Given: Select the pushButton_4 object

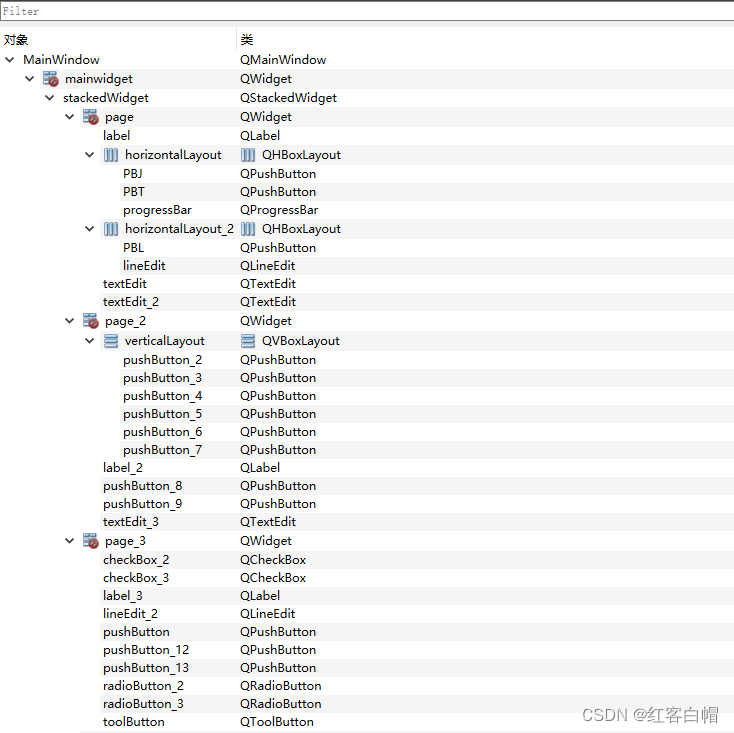Looking at the screenshot, I should [162, 396].
